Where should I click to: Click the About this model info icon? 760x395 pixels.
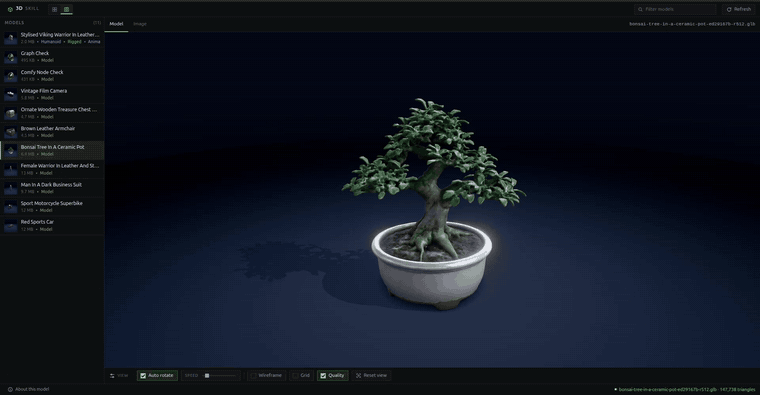(10, 389)
